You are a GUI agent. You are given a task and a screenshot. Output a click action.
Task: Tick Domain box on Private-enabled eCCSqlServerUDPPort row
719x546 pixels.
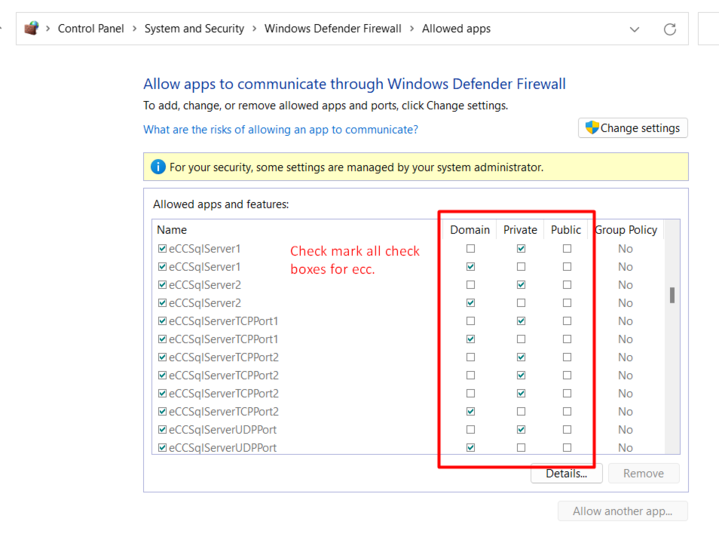[x=470, y=430]
